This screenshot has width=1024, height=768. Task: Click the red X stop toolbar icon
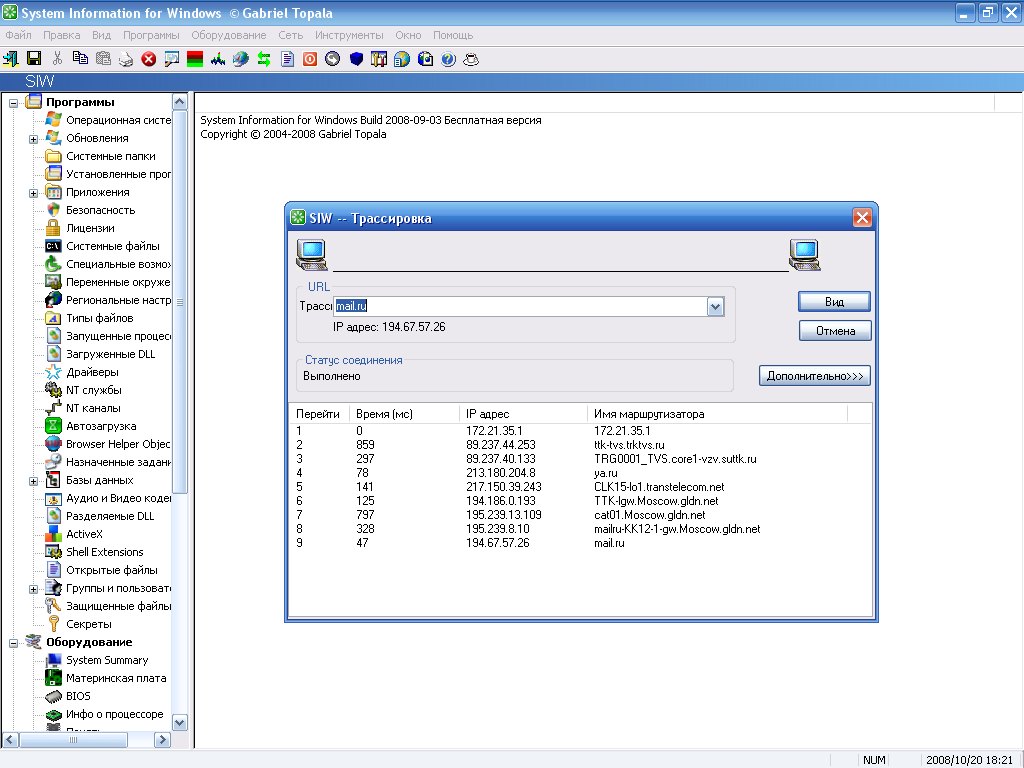pos(149,59)
